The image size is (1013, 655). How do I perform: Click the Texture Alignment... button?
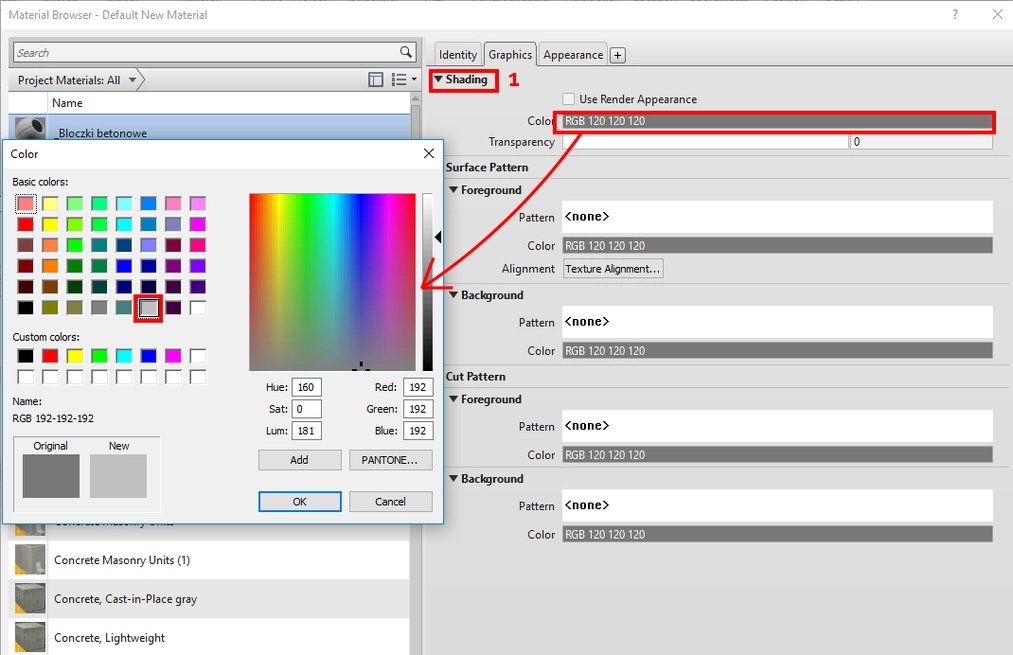[x=613, y=269]
